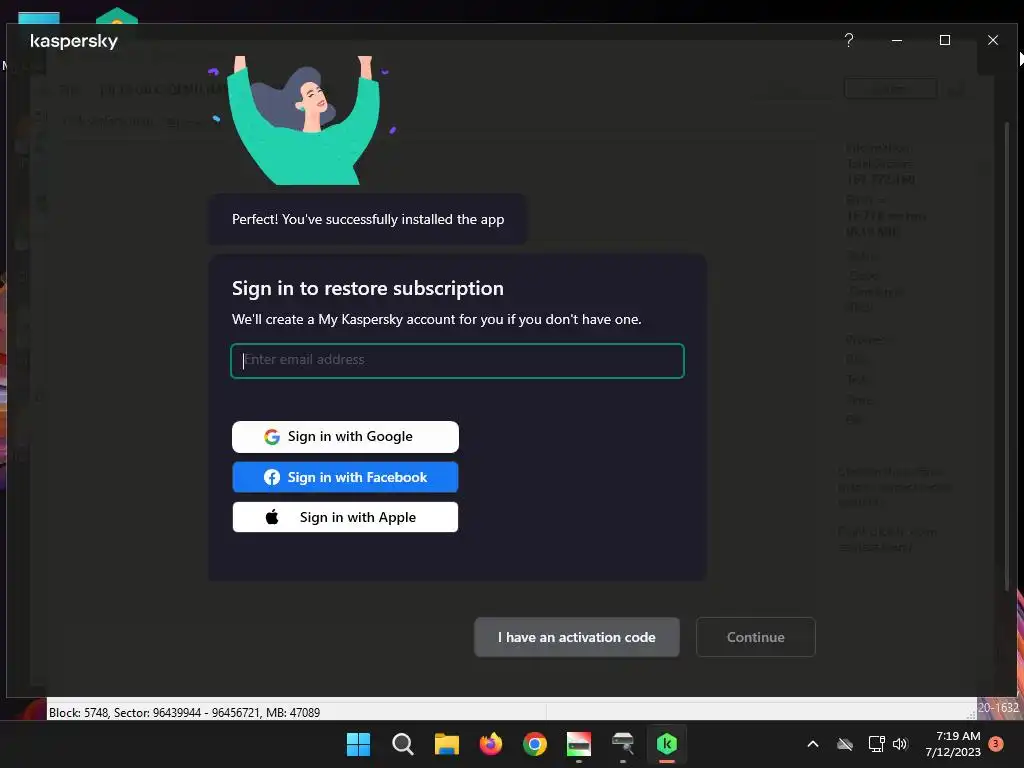Viewport: 1024px width, 768px height.
Task: Click the Kaspersky dialog vertical scrollbar
Action: [x=1007, y=356]
